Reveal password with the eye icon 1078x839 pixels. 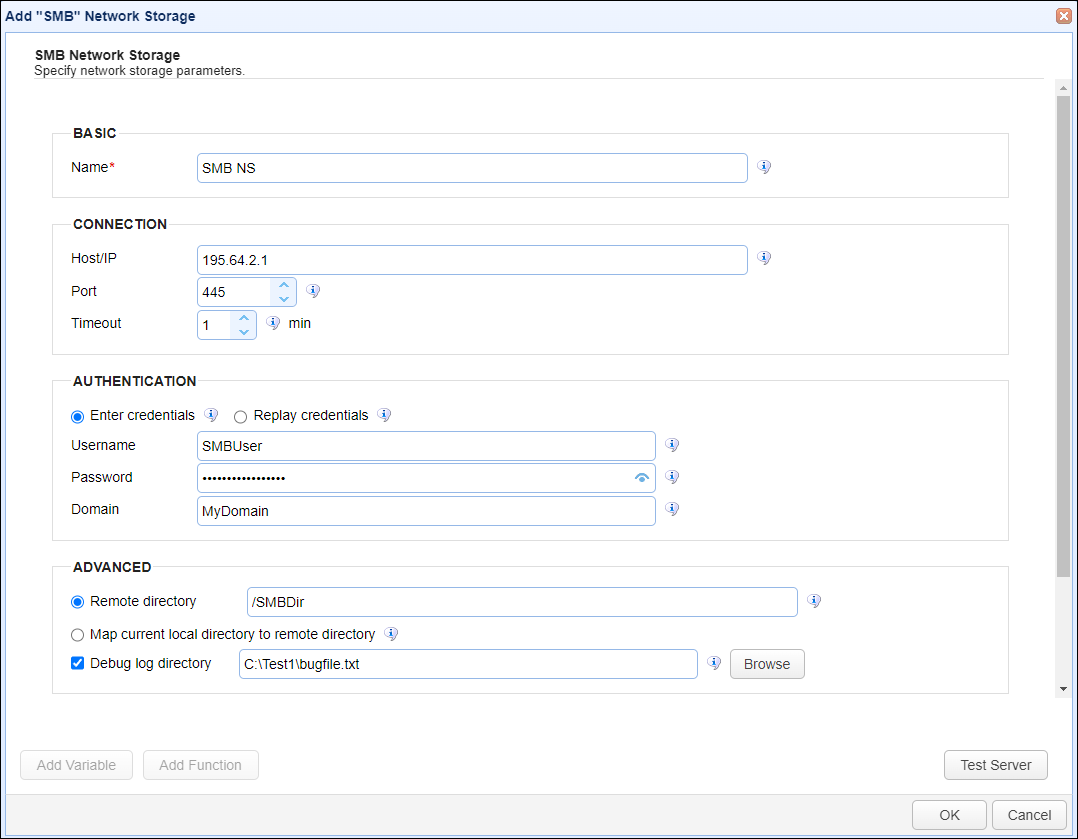tap(641, 478)
